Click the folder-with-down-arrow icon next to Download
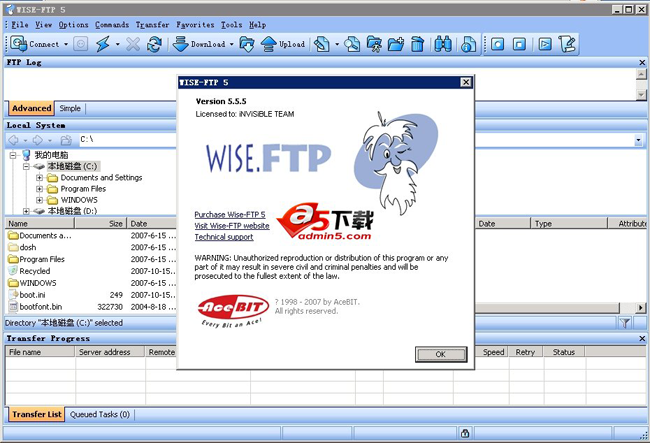650x443 pixels. point(247,44)
